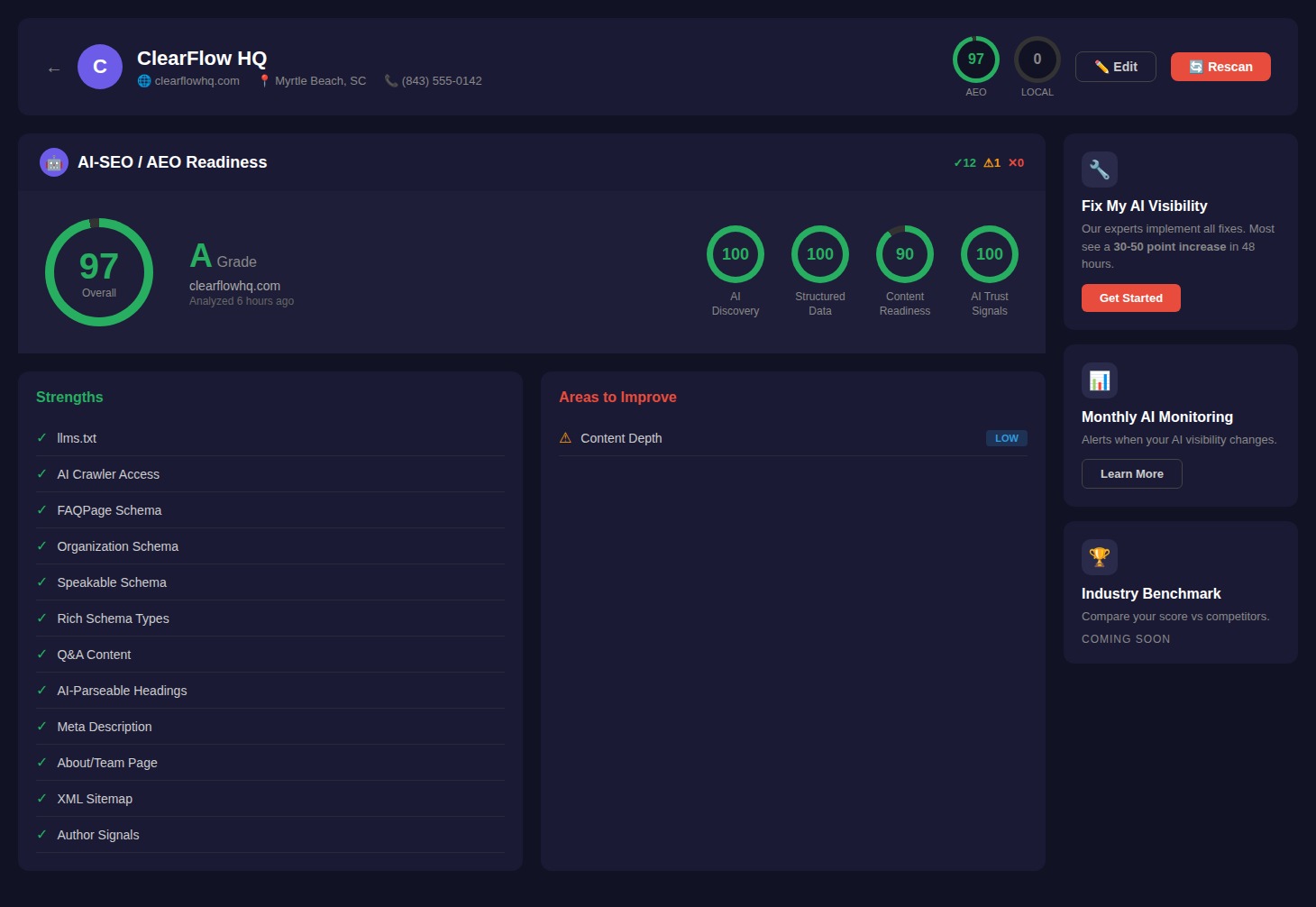Click Learn More under Monthly AI Monitoring
The width and height of the screenshot is (1316, 907).
pyautogui.click(x=1131, y=474)
